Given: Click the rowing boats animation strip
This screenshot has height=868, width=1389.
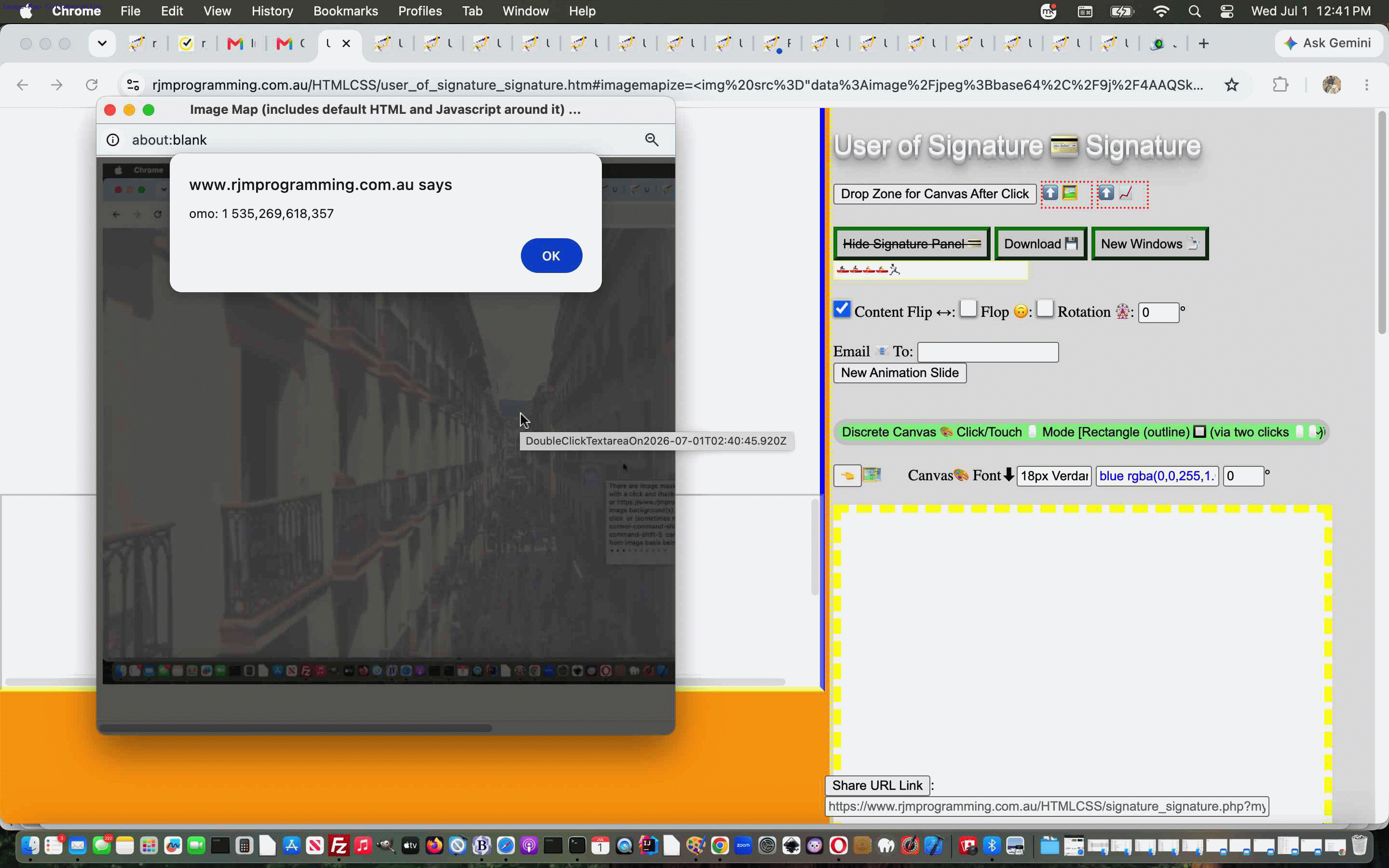Looking at the screenshot, I should [x=930, y=270].
